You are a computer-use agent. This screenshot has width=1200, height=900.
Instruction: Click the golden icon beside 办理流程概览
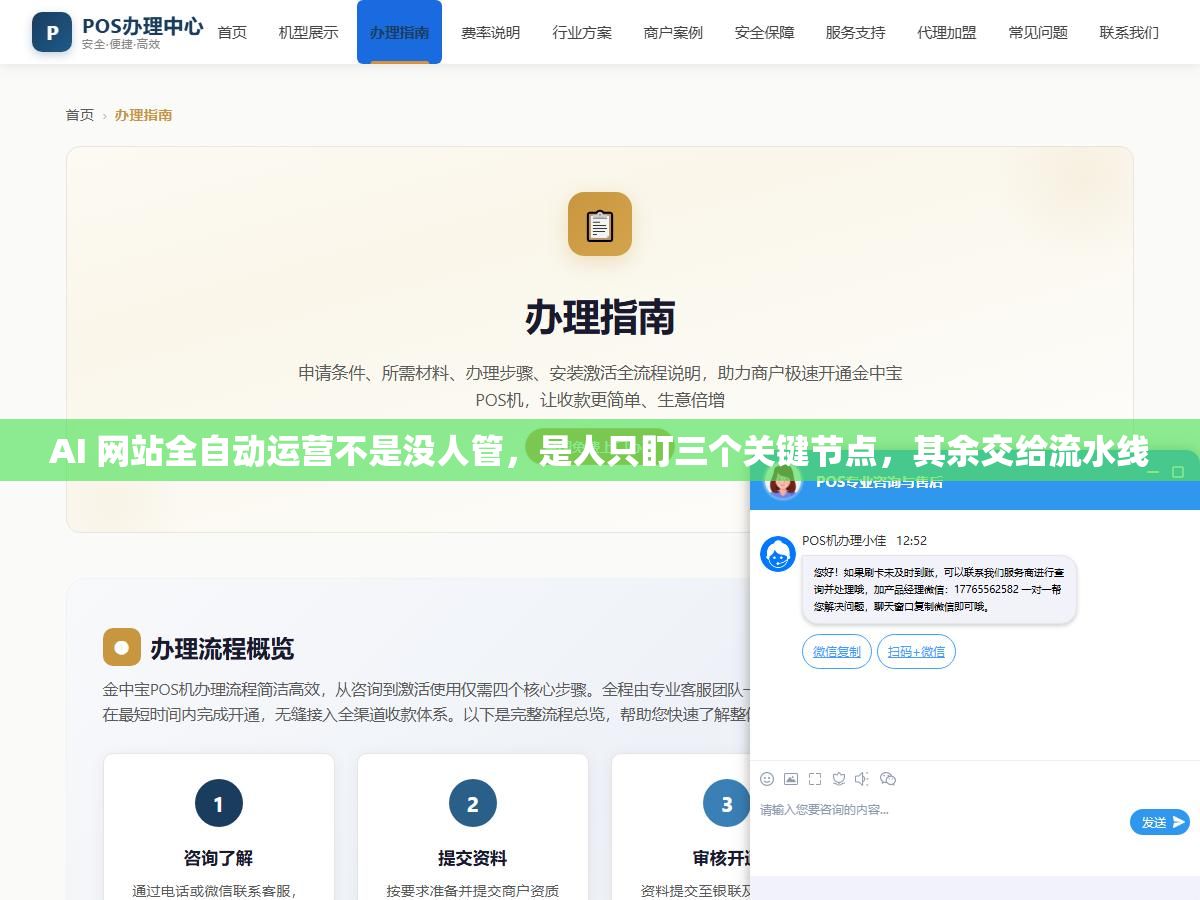pos(122,647)
